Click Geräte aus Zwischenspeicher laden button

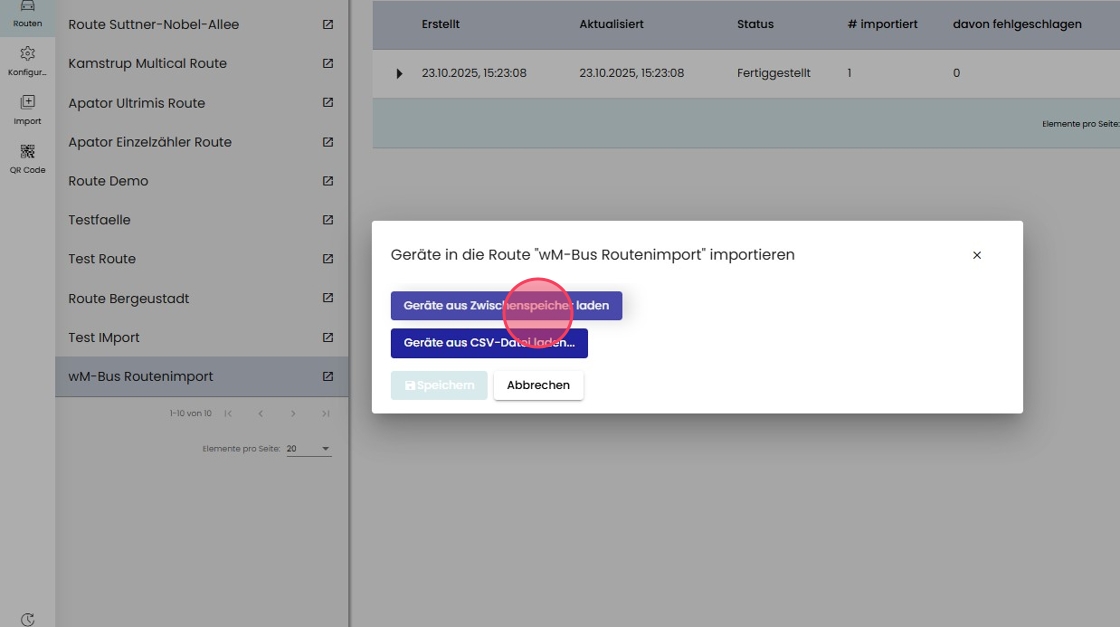(506, 306)
